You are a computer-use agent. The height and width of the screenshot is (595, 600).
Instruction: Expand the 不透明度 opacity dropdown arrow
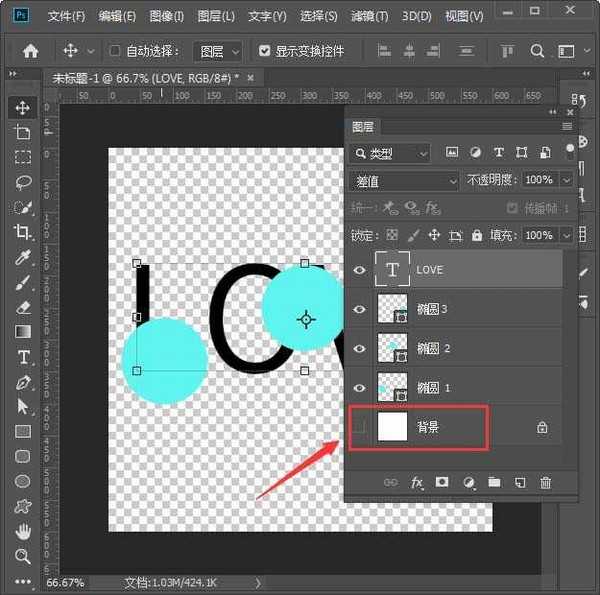tap(567, 180)
